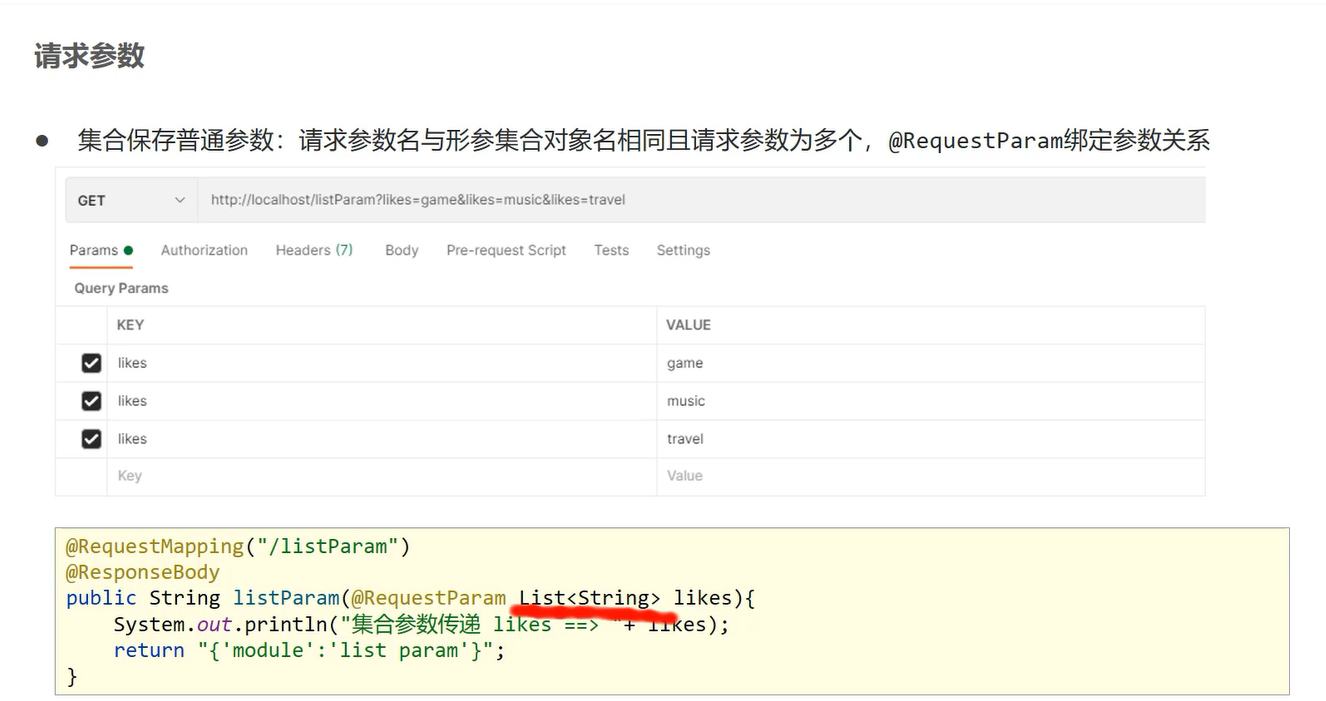This screenshot has height=701, width=1326.
Task: Click the Query Params label
Action: coord(121,288)
